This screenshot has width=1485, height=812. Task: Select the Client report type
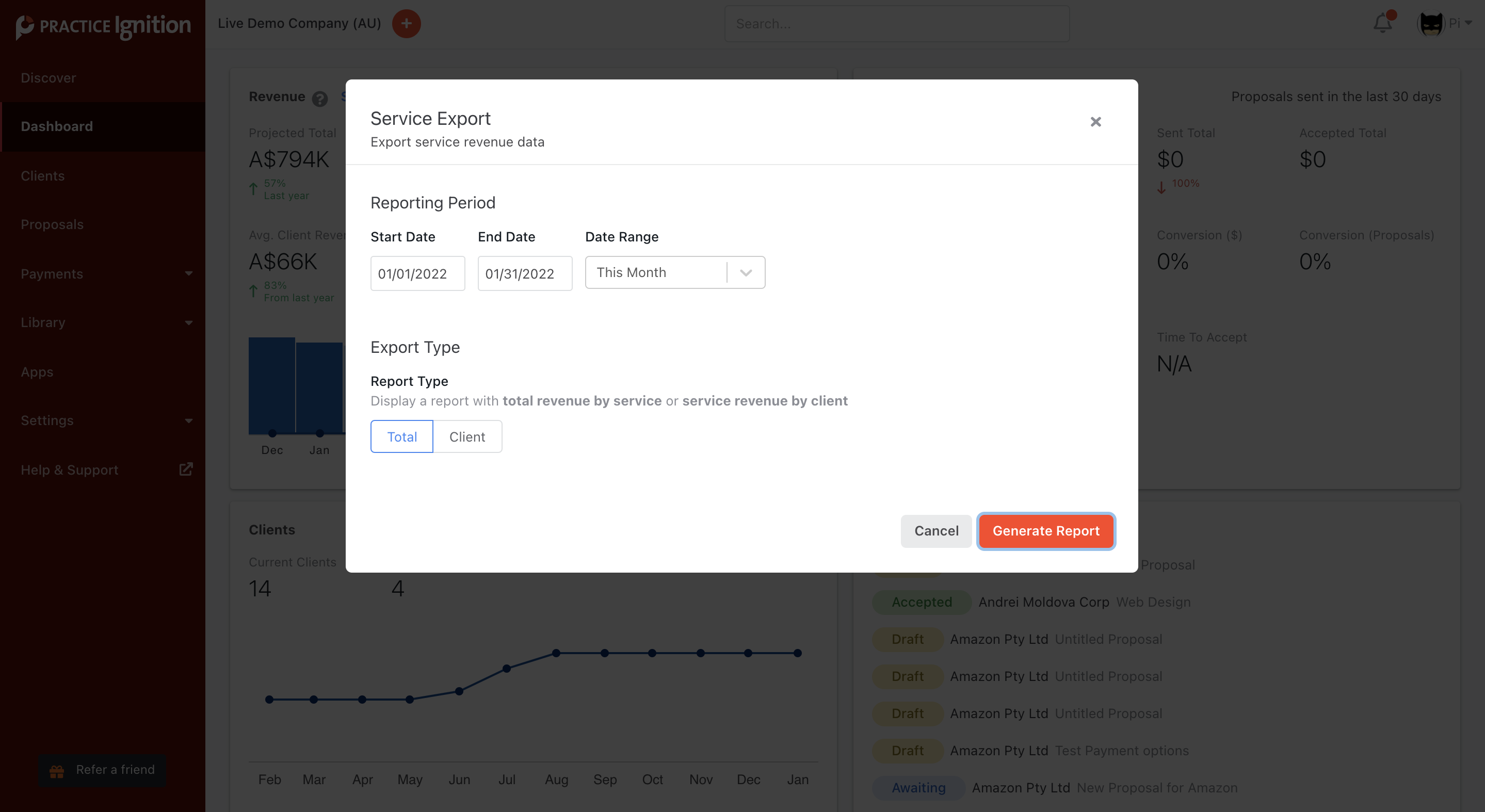[467, 436]
